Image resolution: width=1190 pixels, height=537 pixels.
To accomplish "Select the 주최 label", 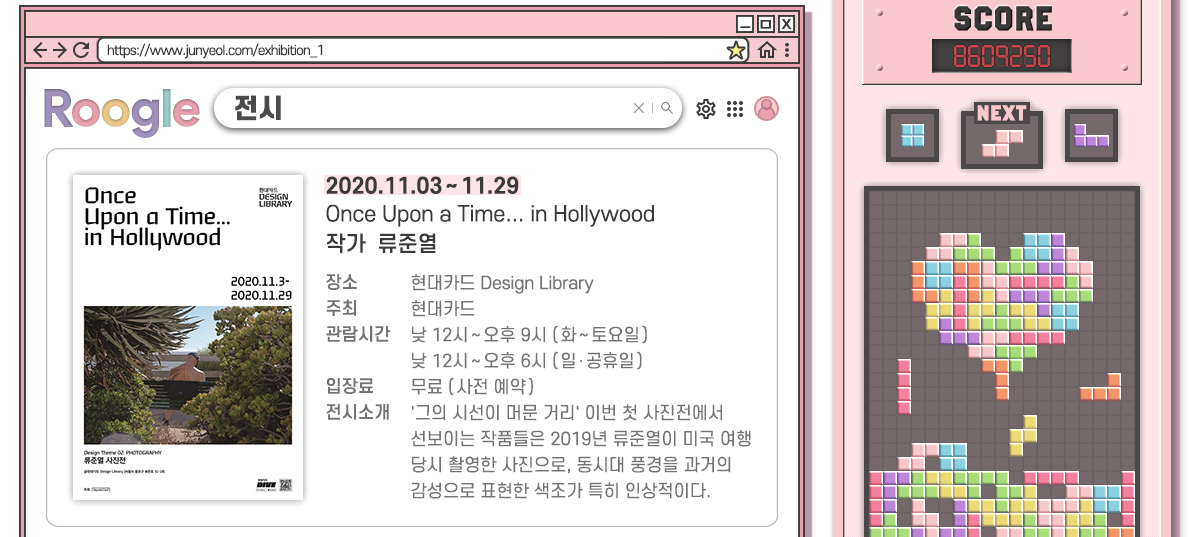I will coord(342,309).
